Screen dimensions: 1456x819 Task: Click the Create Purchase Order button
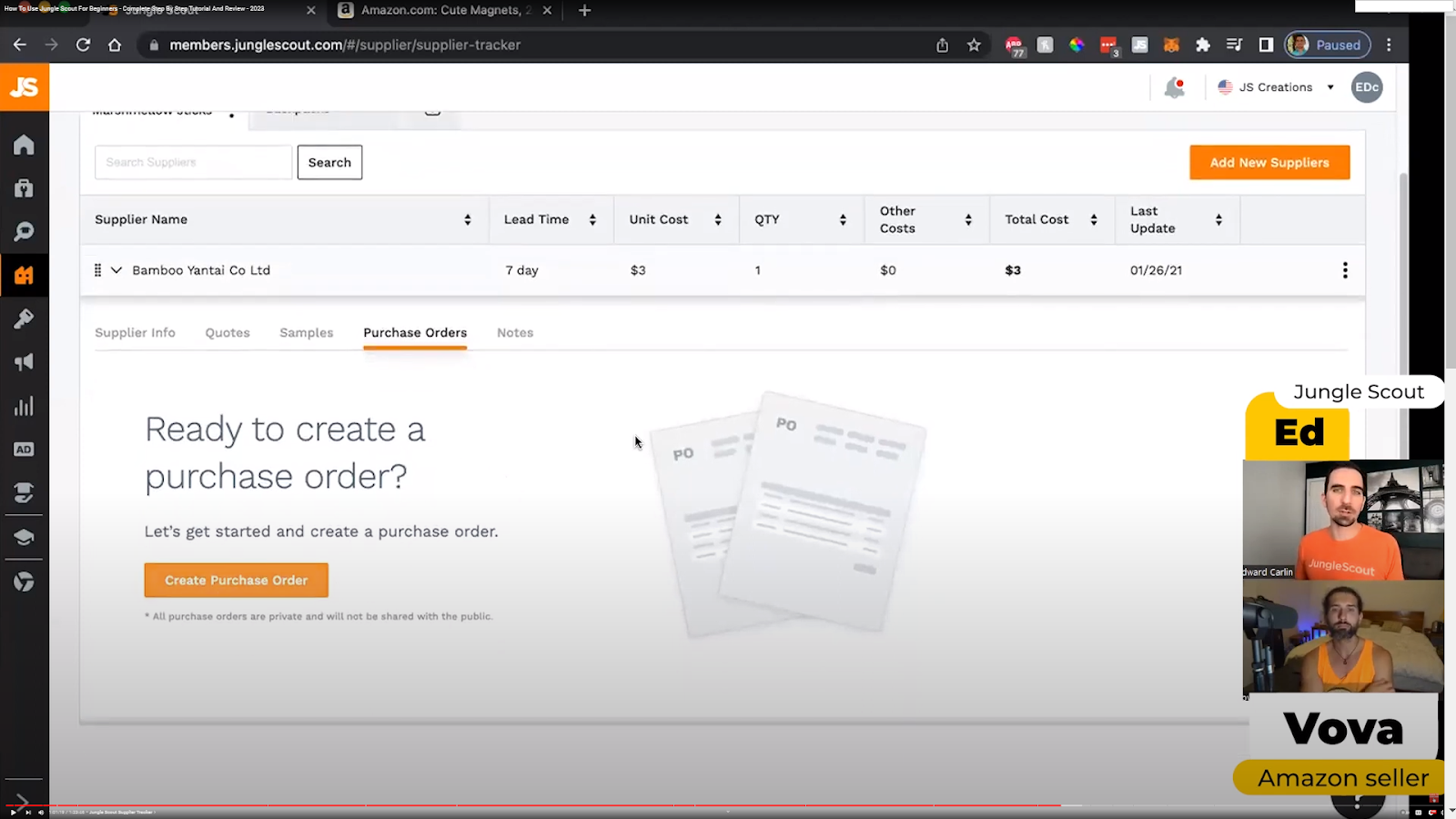click(237, 581)
